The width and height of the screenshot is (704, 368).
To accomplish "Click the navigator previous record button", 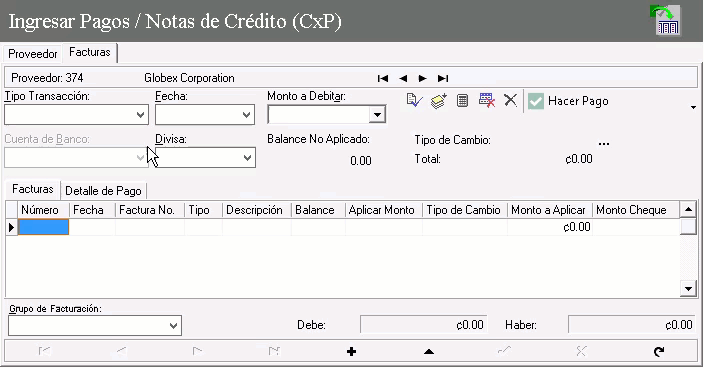I will pyautogui.click(x=121, y=351).
